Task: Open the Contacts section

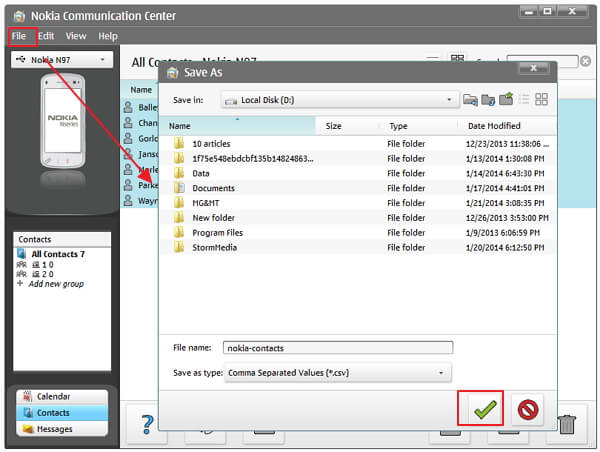Action: coord(62,413)
